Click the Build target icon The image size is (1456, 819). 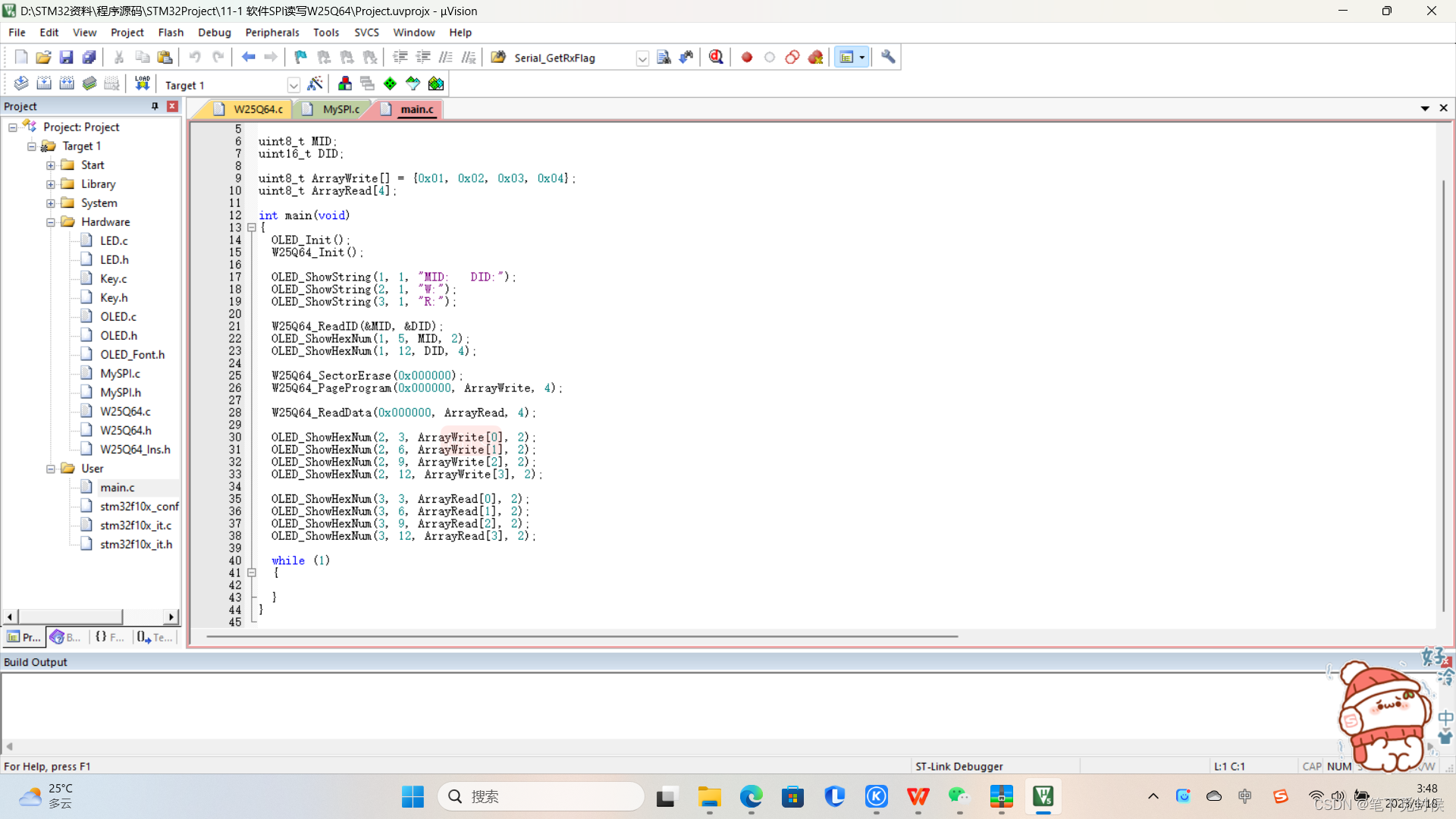click(44, 84)
